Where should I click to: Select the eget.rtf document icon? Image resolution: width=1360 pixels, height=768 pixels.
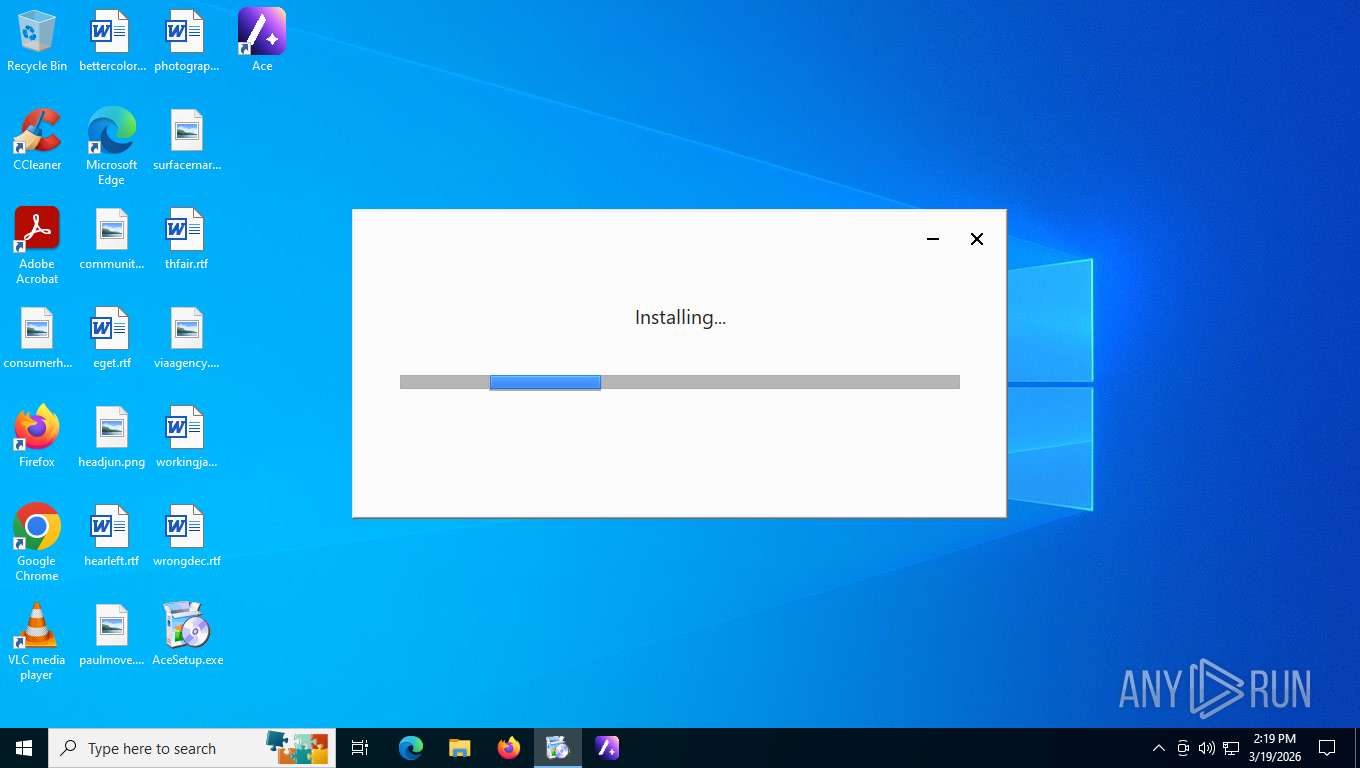click(112, 338)
